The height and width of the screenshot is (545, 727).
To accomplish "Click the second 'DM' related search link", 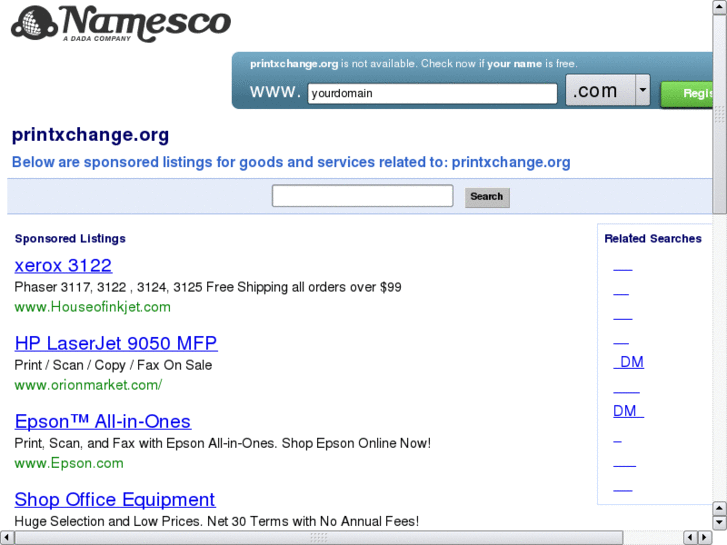I will pos(628,411).
